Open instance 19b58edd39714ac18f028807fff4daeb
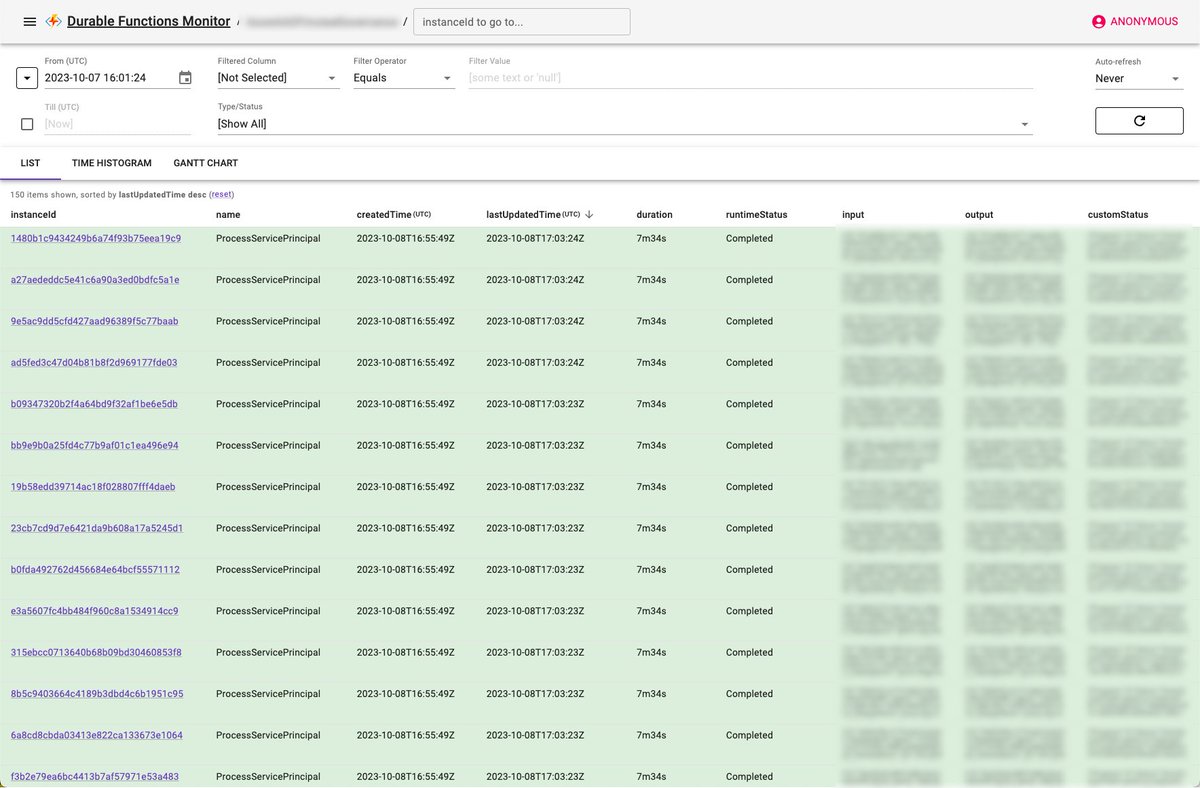The height and width of the screenshot is (788, 1200). [x=93, y=487]
